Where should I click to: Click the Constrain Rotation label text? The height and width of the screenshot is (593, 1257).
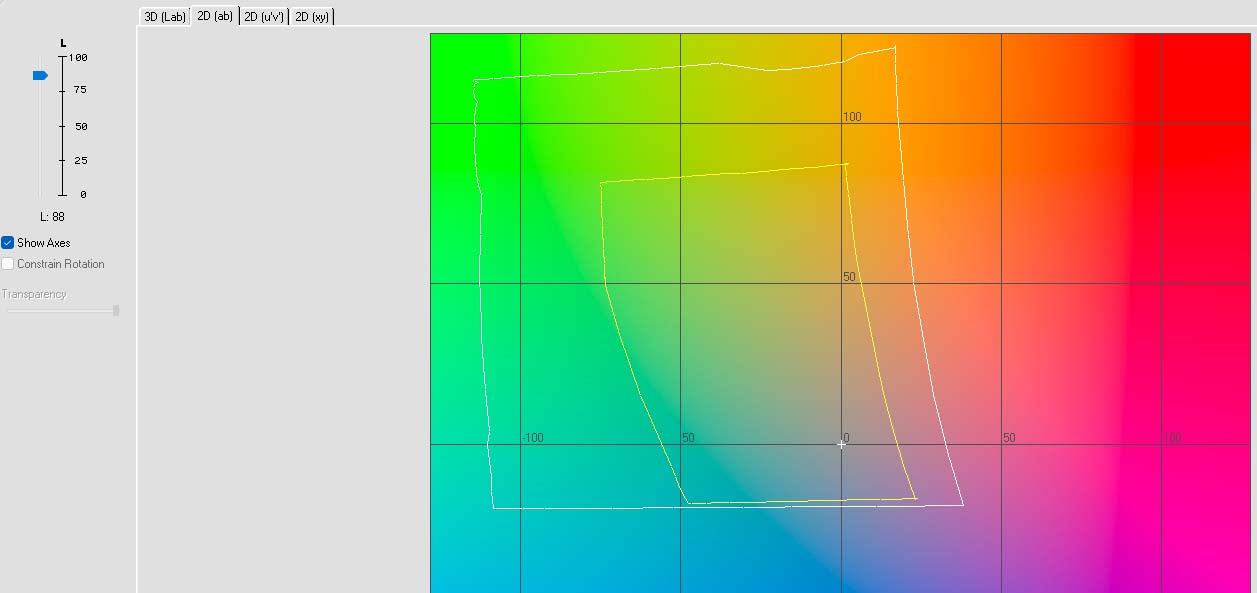tap(60, 264)
